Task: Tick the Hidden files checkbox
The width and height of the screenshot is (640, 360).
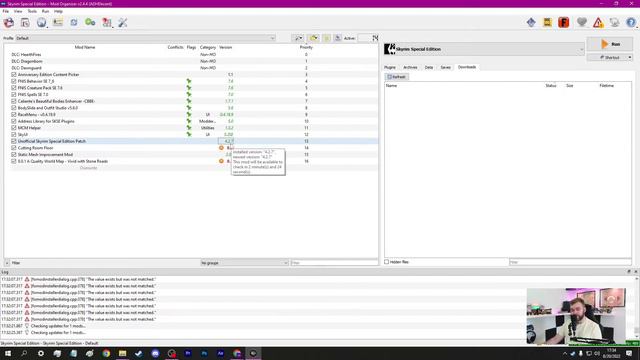Action: point(387,262)
